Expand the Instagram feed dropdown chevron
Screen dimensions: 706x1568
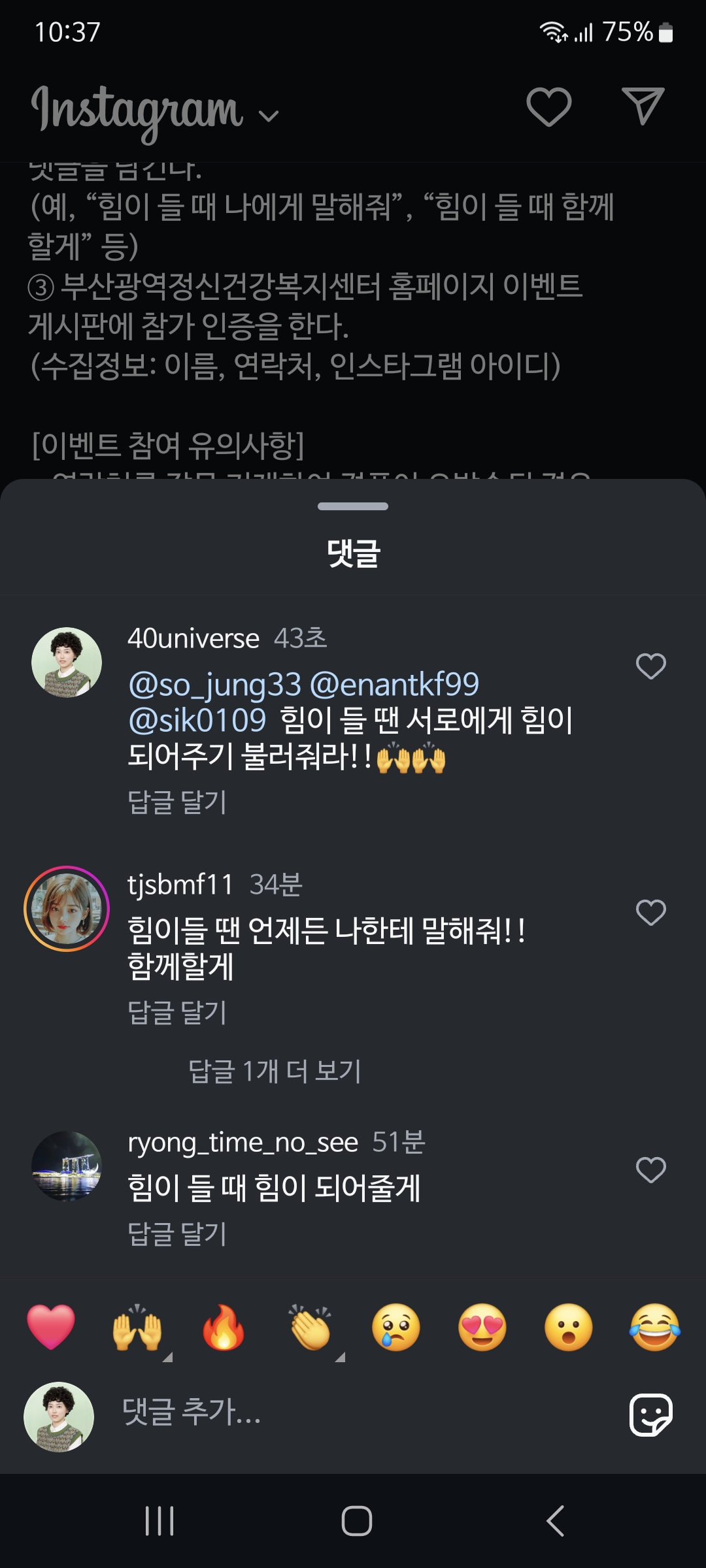269,116
